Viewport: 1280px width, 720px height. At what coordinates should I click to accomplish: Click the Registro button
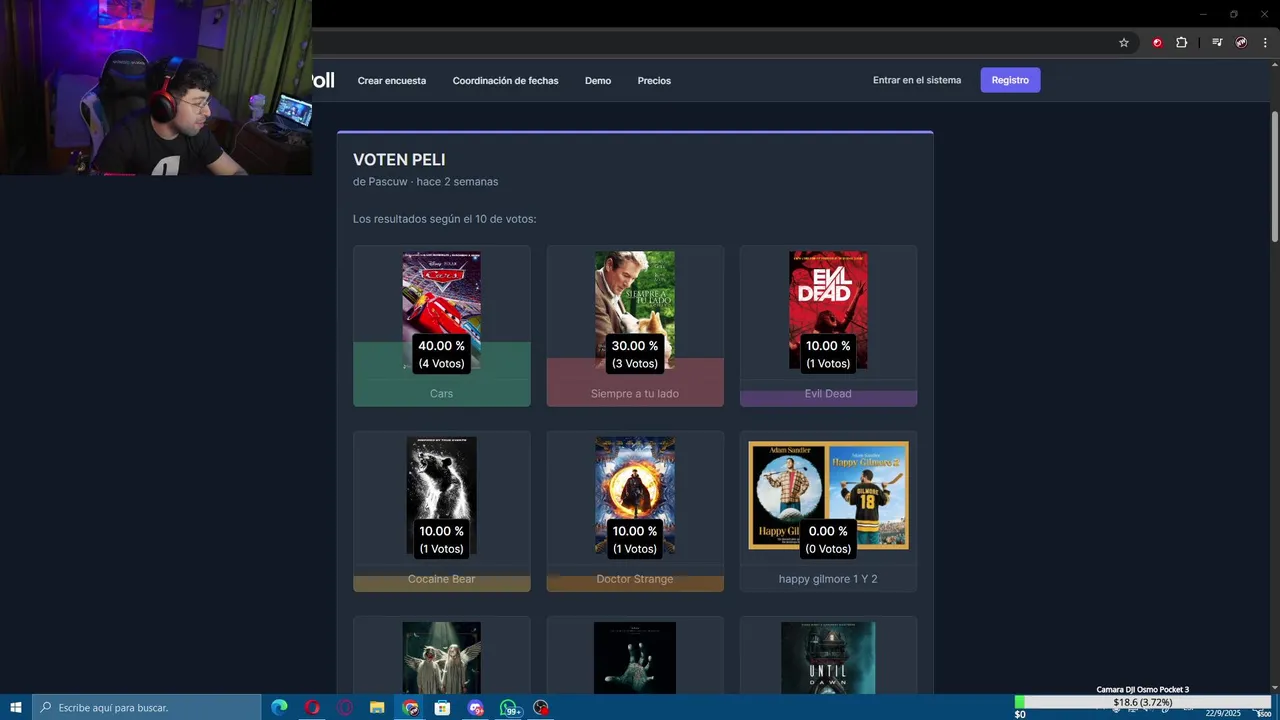coord(1010,80)
